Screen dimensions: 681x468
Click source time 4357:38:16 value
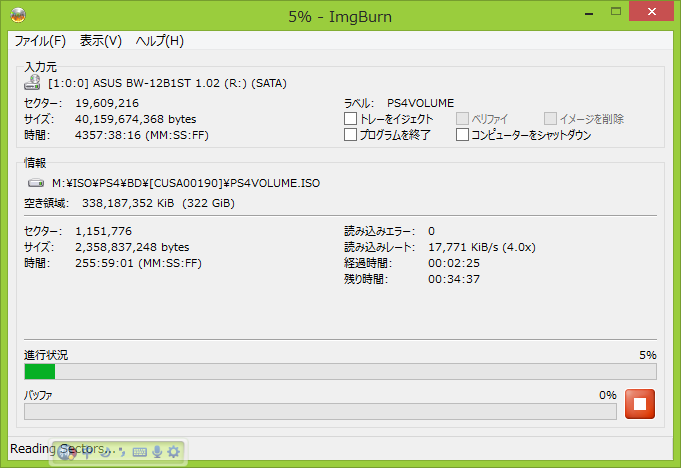click(x=142, y=135)
